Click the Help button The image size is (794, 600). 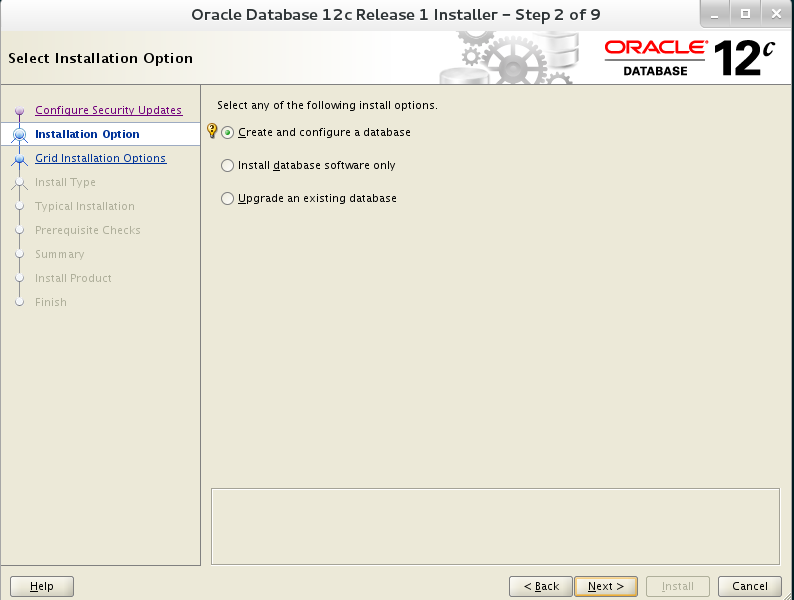coord(42,586)
